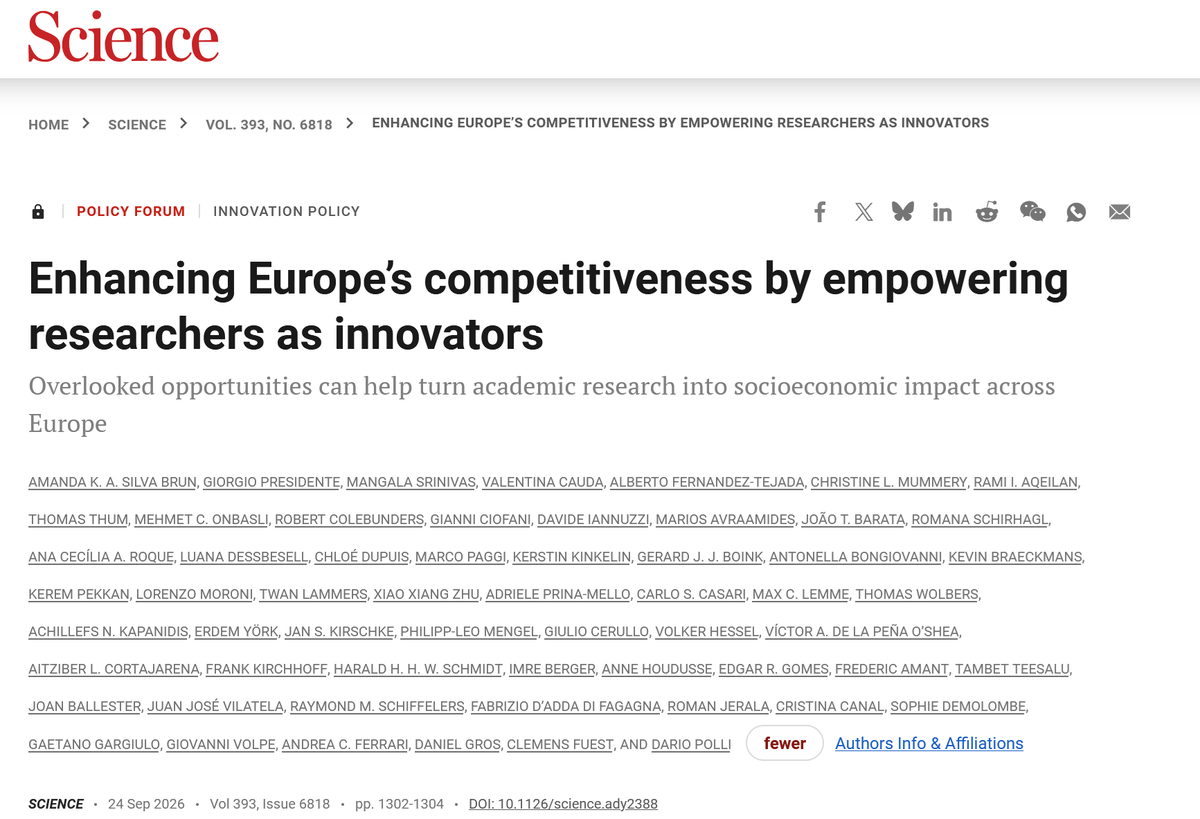Open author Chloé Dupuis

[x=361, y=556]
